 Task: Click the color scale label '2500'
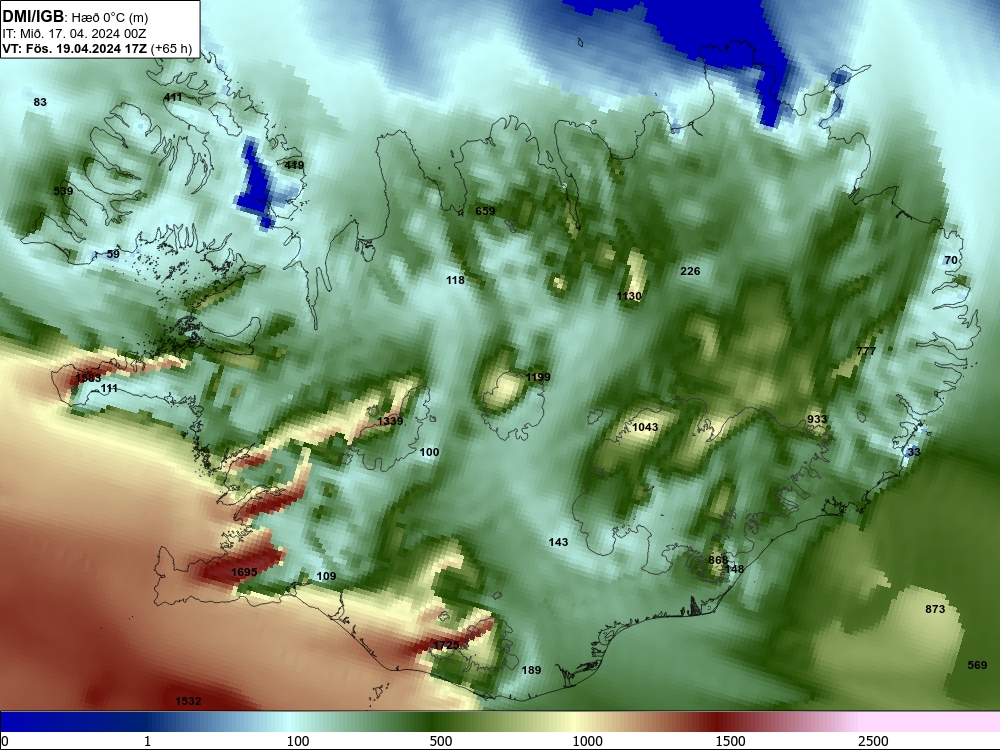pos(873,741)
